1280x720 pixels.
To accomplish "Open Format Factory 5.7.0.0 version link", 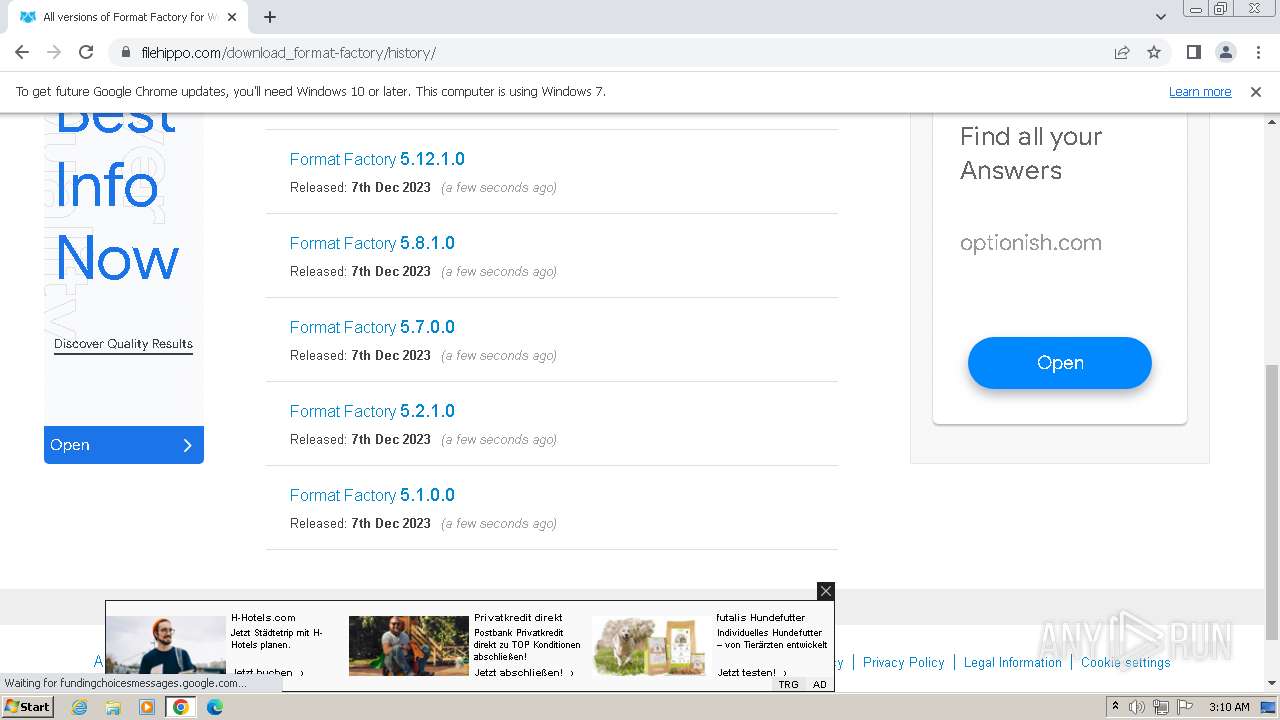I will [x=372, y=327].
